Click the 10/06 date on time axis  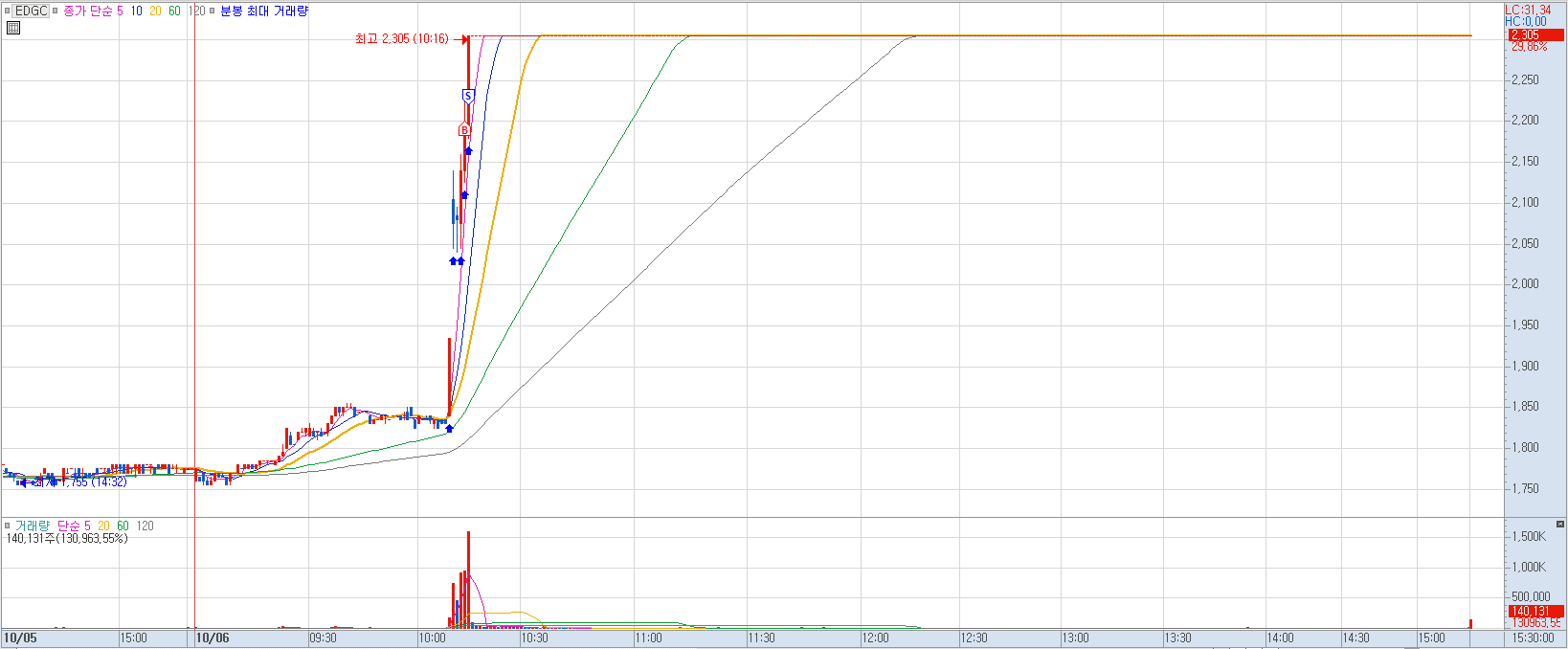point(213,638)
